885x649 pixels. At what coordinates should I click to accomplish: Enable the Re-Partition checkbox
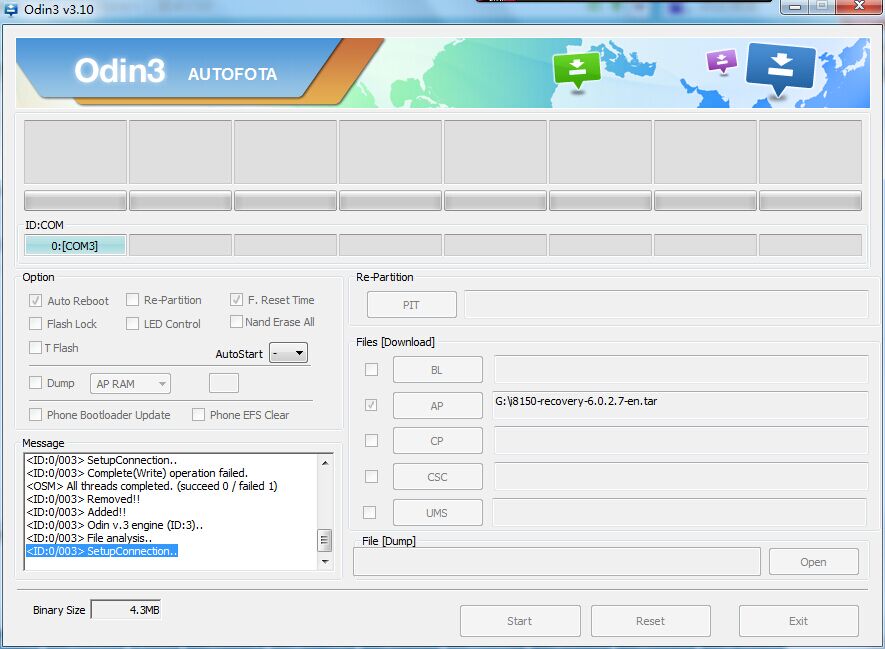click(x=132, y=300)
